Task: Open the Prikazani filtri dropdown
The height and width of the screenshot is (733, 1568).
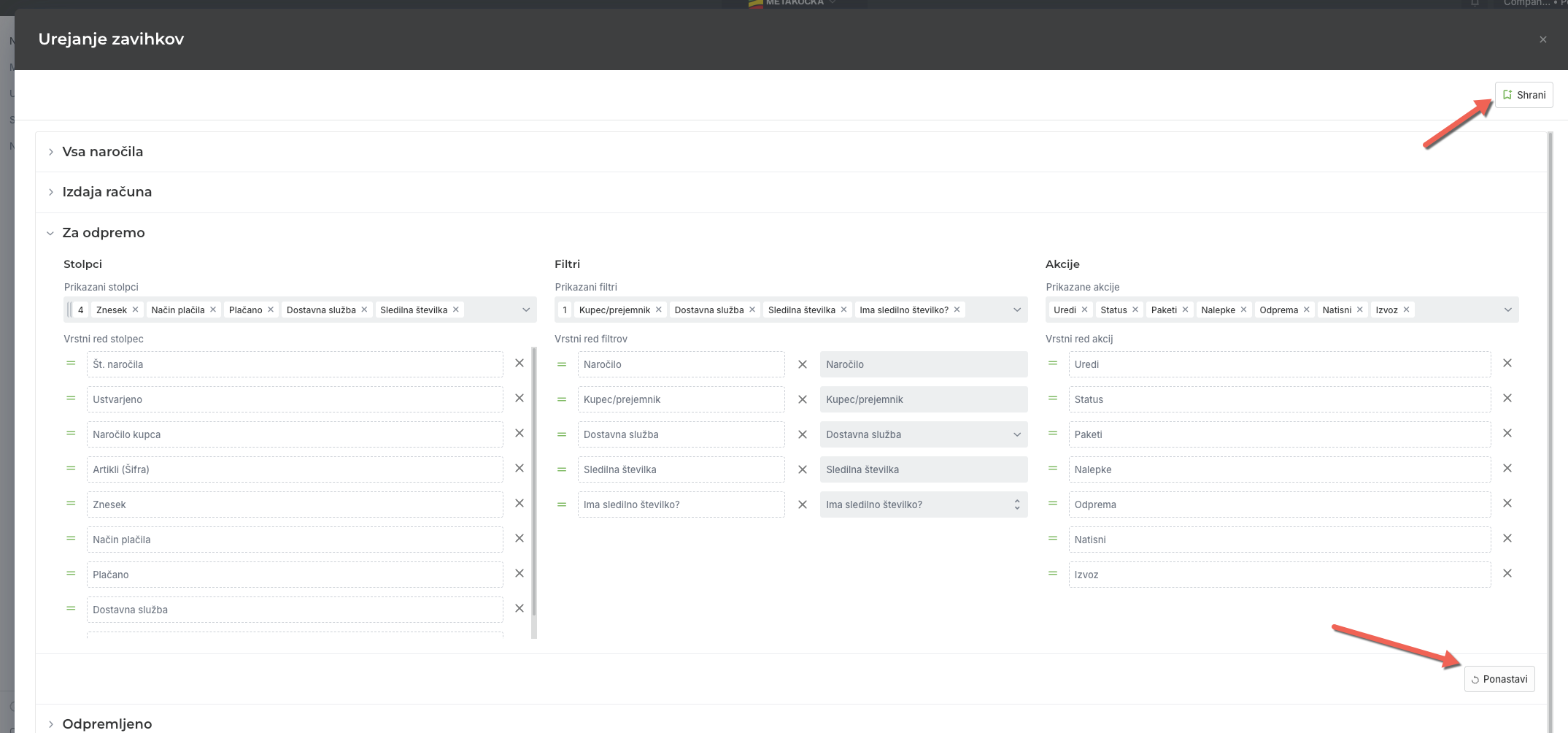Action: pyautogui.click(x=1016, y=310)
